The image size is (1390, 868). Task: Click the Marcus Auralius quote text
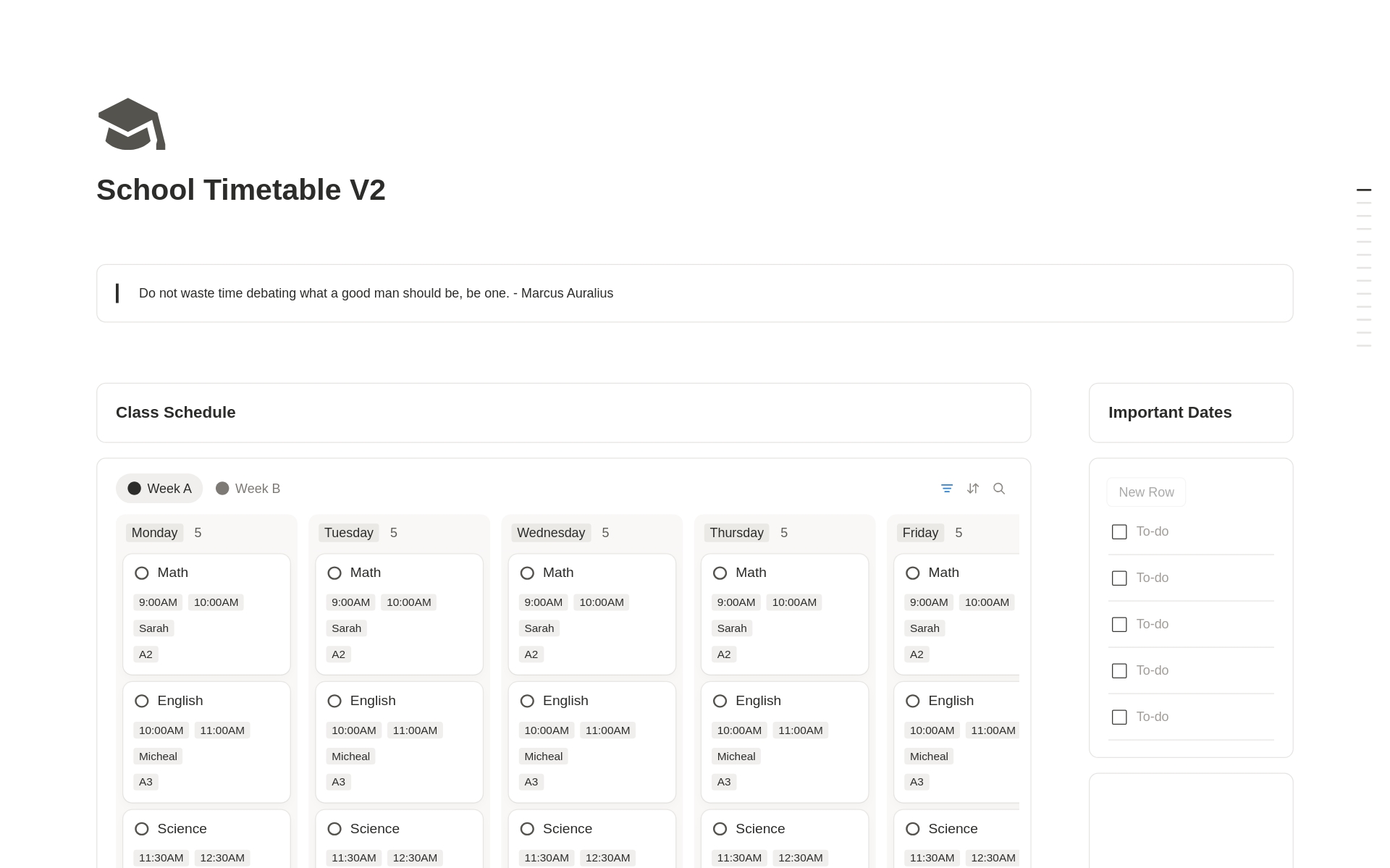pos(376,293)
